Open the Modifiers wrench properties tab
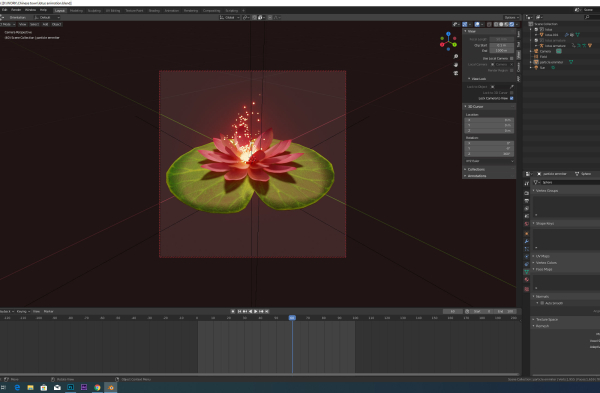The height and width of the screenshot is (393, 600). [527, 241]
